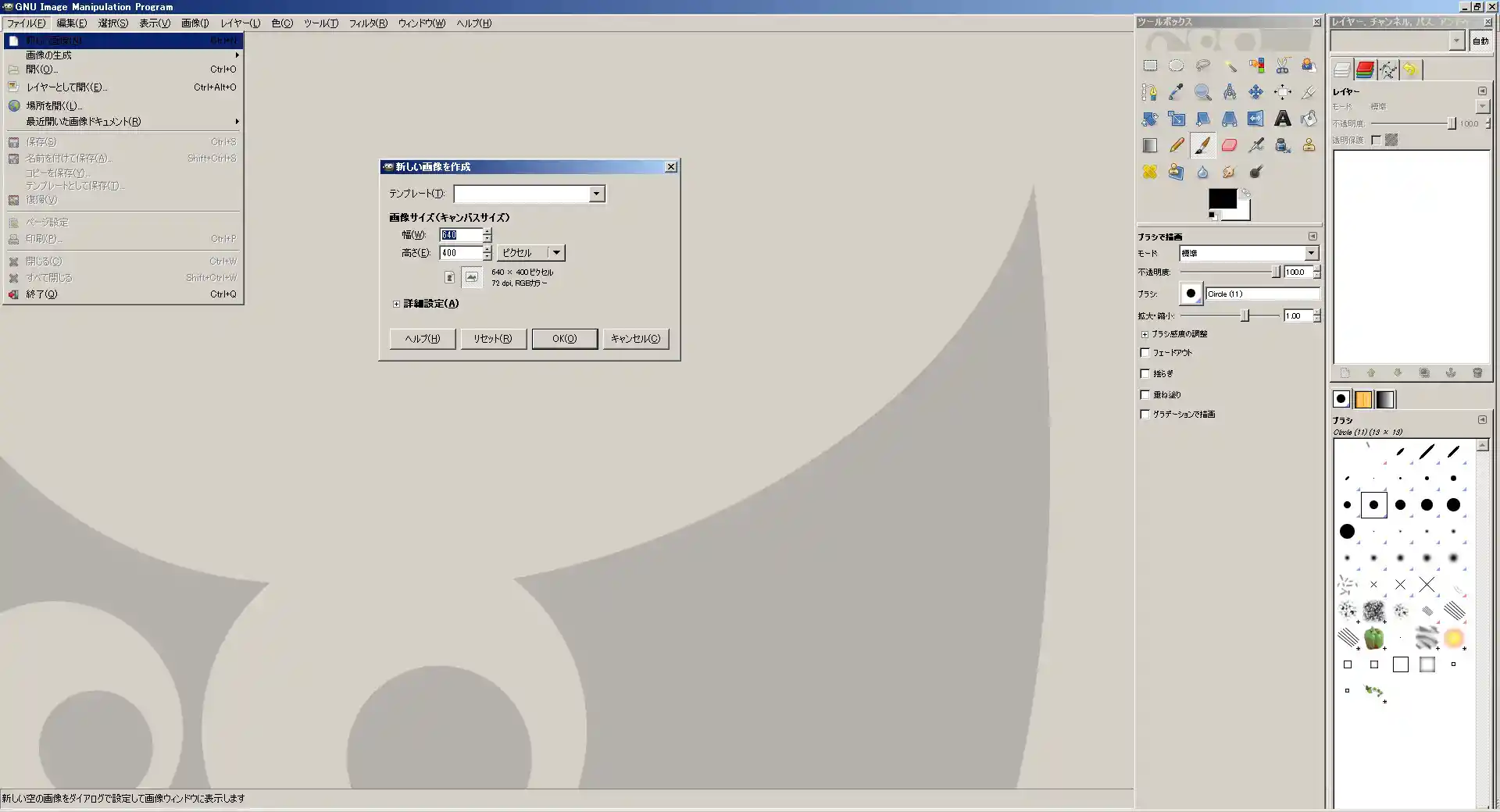Viewport: 1500px width, 812px height.
Task: Enable グラデーションで描画 checkbox
Action: 1145,415
